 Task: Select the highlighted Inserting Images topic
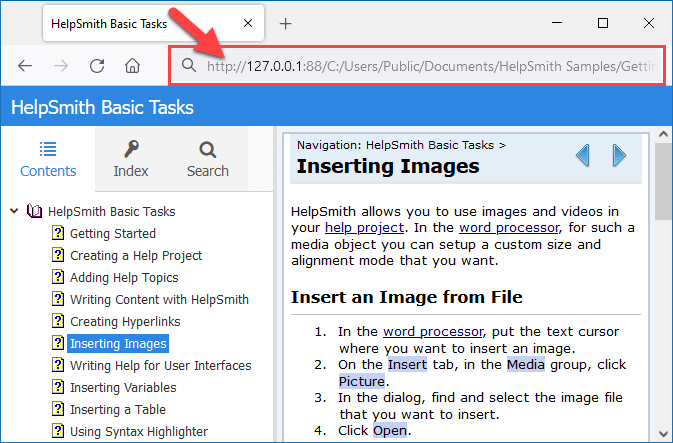(118, 343)
